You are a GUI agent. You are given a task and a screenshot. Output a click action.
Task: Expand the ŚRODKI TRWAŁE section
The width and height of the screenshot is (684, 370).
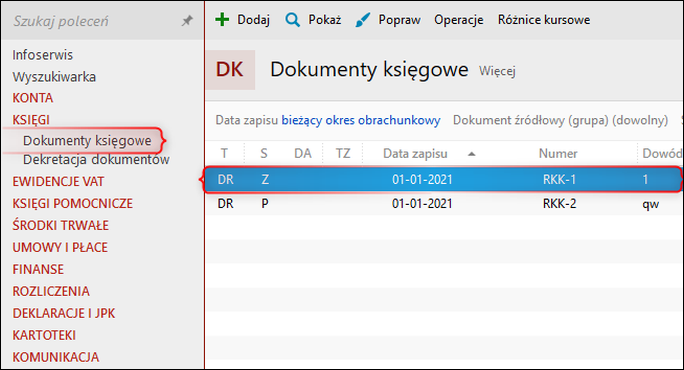coord(61,225)
